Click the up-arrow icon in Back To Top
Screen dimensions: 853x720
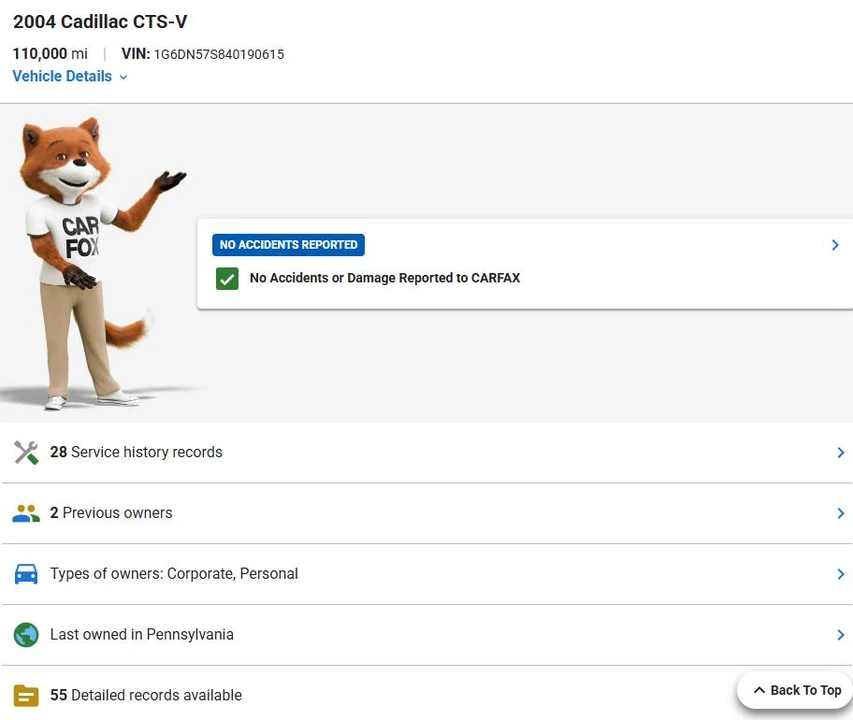click(759, 690)
